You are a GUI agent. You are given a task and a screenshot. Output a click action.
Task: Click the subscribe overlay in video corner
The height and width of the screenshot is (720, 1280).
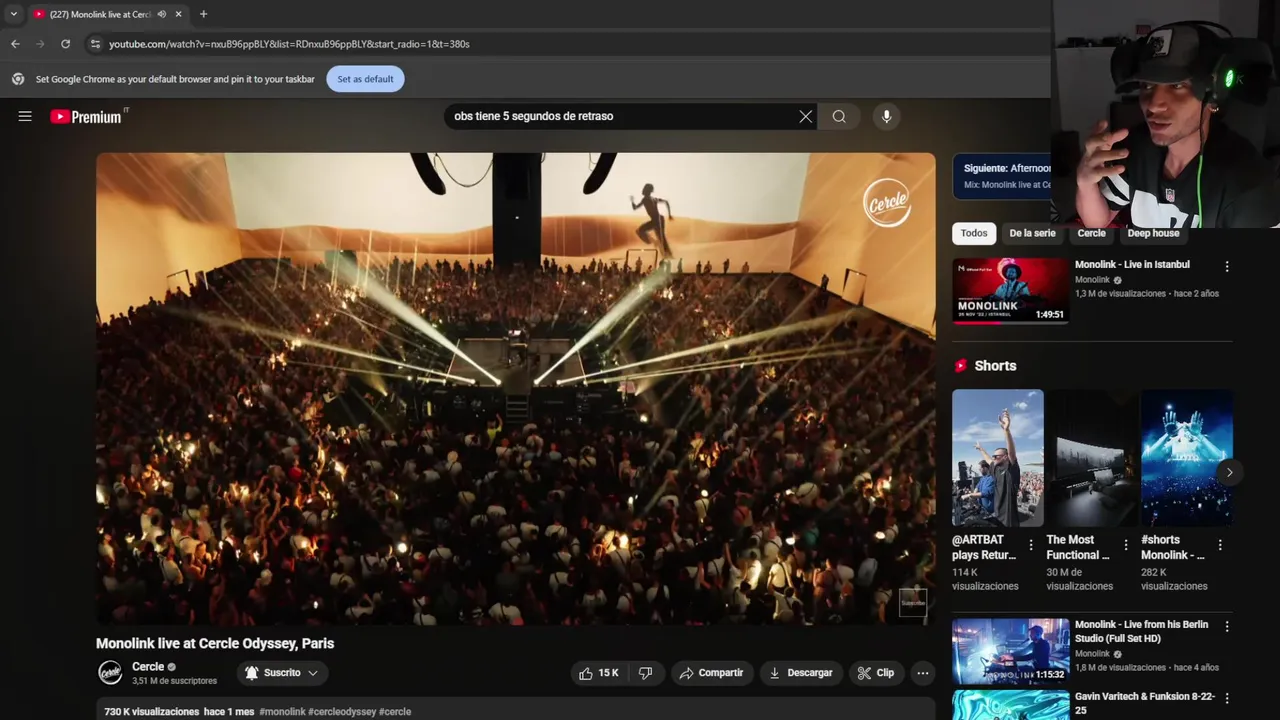[913, 603]
